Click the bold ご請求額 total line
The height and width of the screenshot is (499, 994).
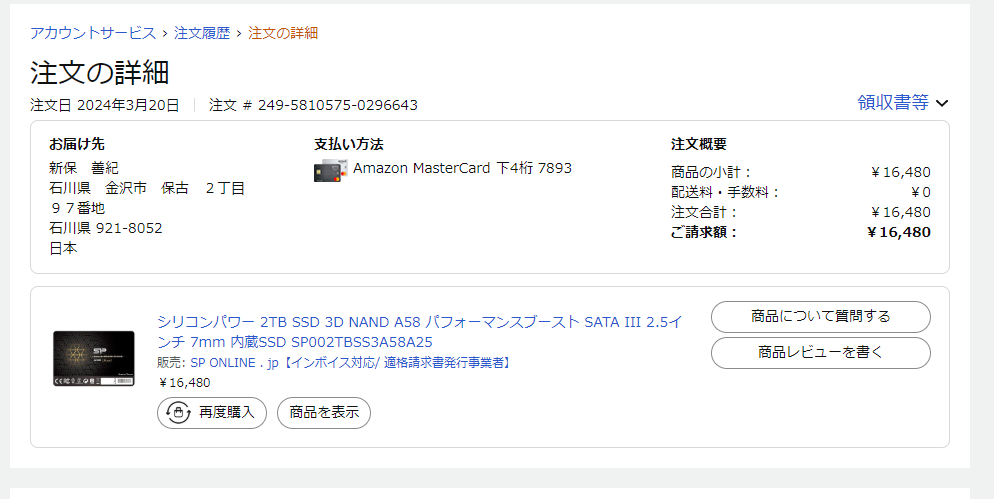(800, 232)
